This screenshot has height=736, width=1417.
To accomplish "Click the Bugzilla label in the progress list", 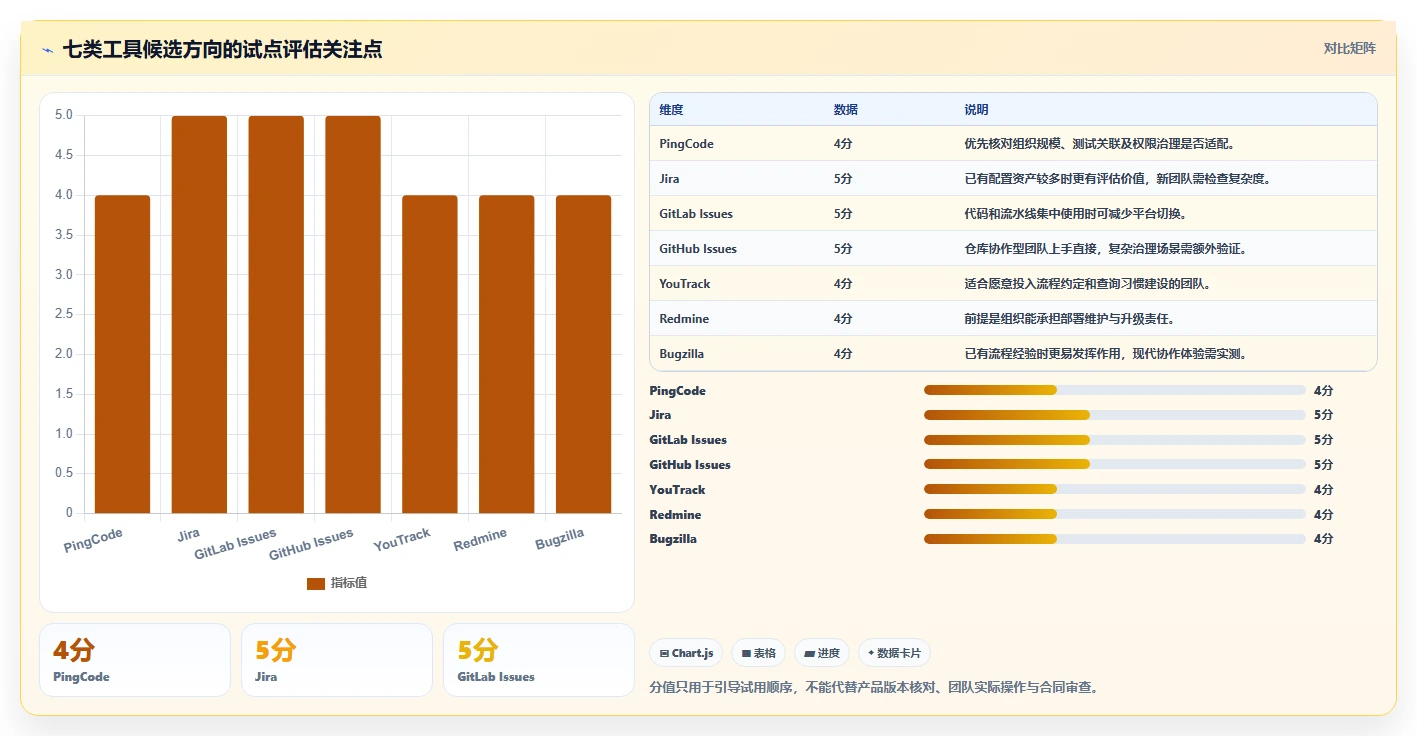I will pos(673,539).
